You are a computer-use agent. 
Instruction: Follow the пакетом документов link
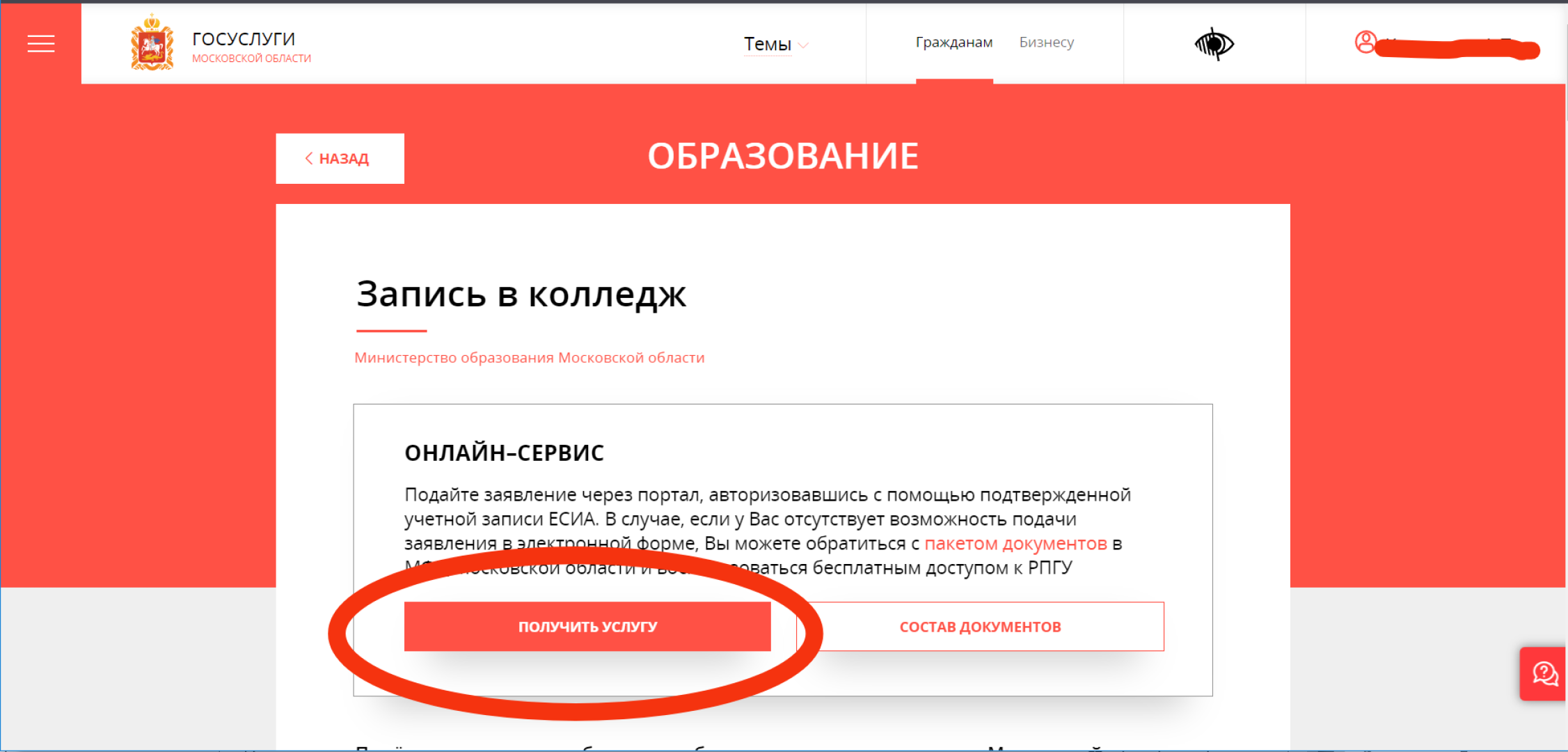[x=1015, y=543]
